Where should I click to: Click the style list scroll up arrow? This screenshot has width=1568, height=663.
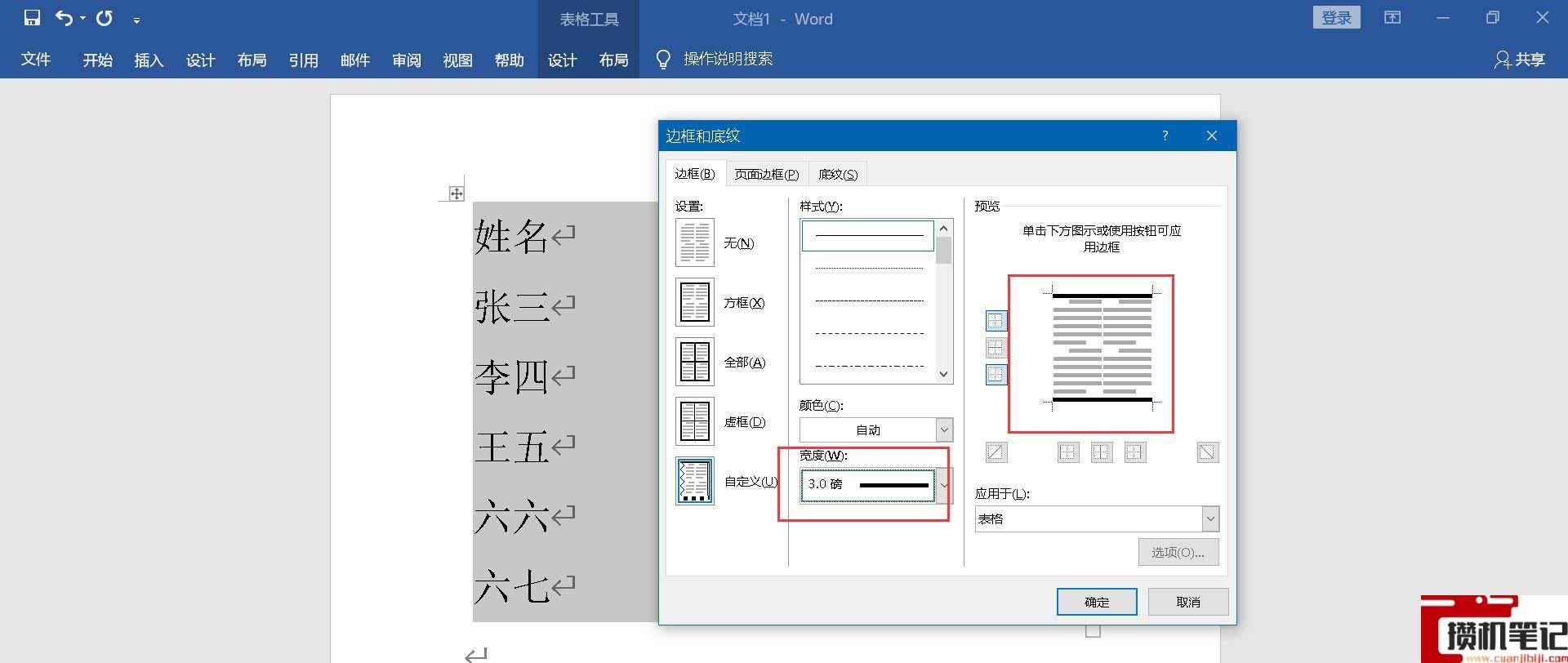944,229
